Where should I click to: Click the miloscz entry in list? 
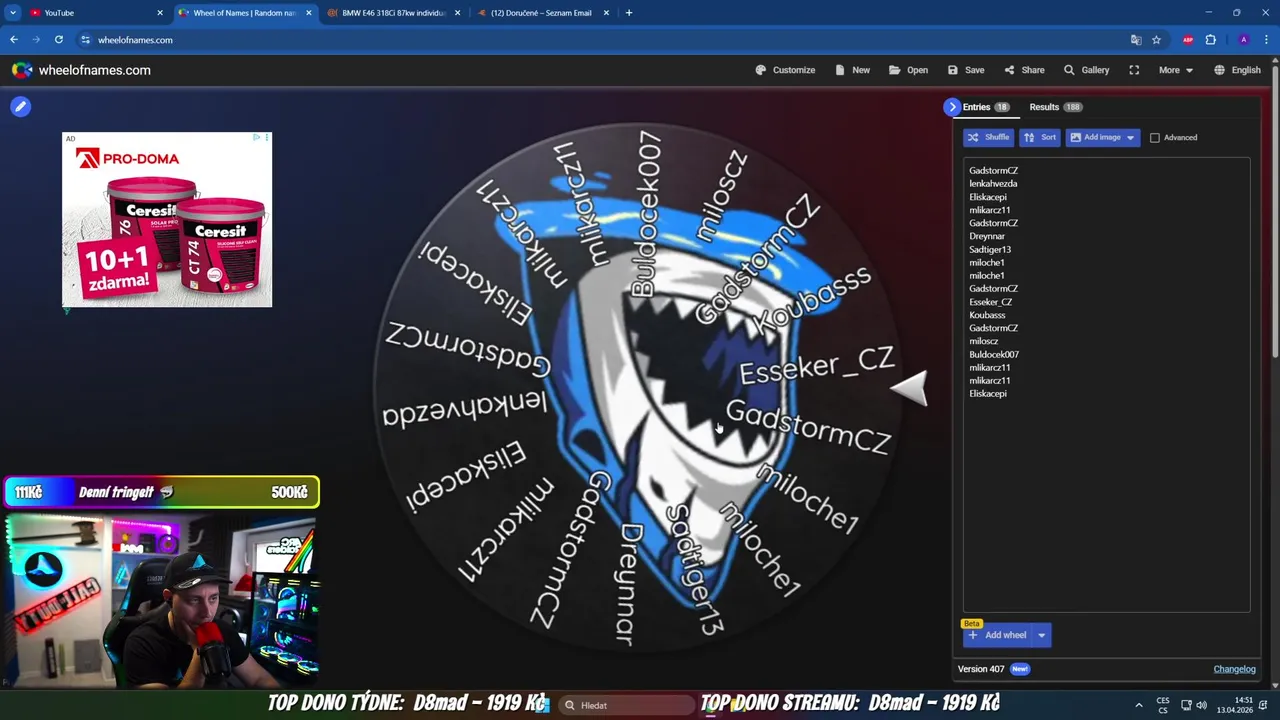[x=983, y=341]
